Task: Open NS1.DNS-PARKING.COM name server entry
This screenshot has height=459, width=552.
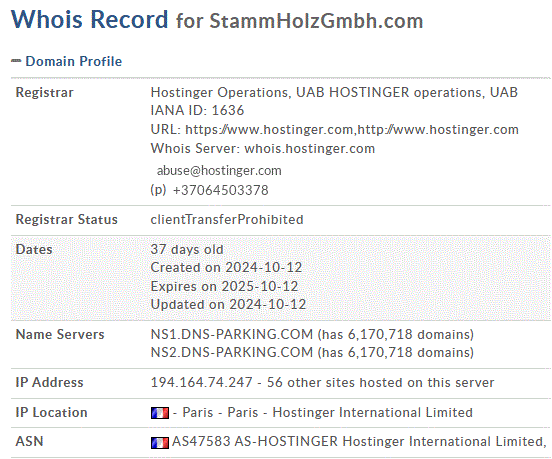Action: pyautogui.click(x=232, y=334)
